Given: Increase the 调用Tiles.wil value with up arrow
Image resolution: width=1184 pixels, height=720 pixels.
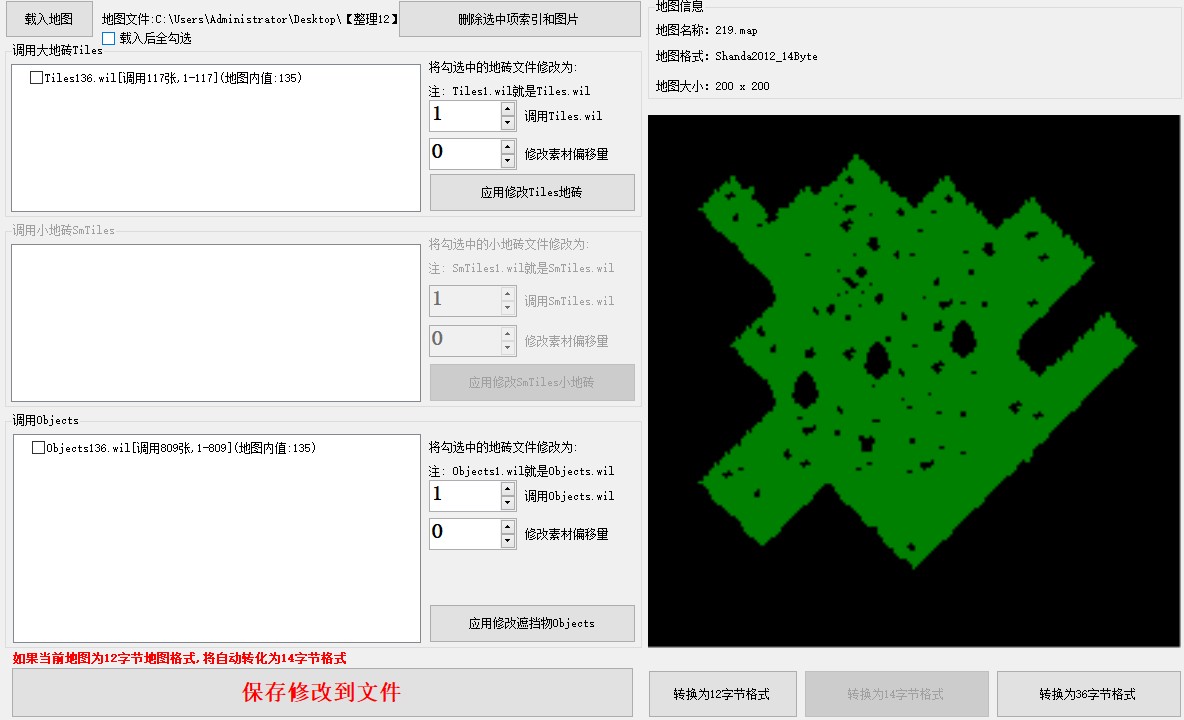Looking at the screenshot, I should pos(508,109).
